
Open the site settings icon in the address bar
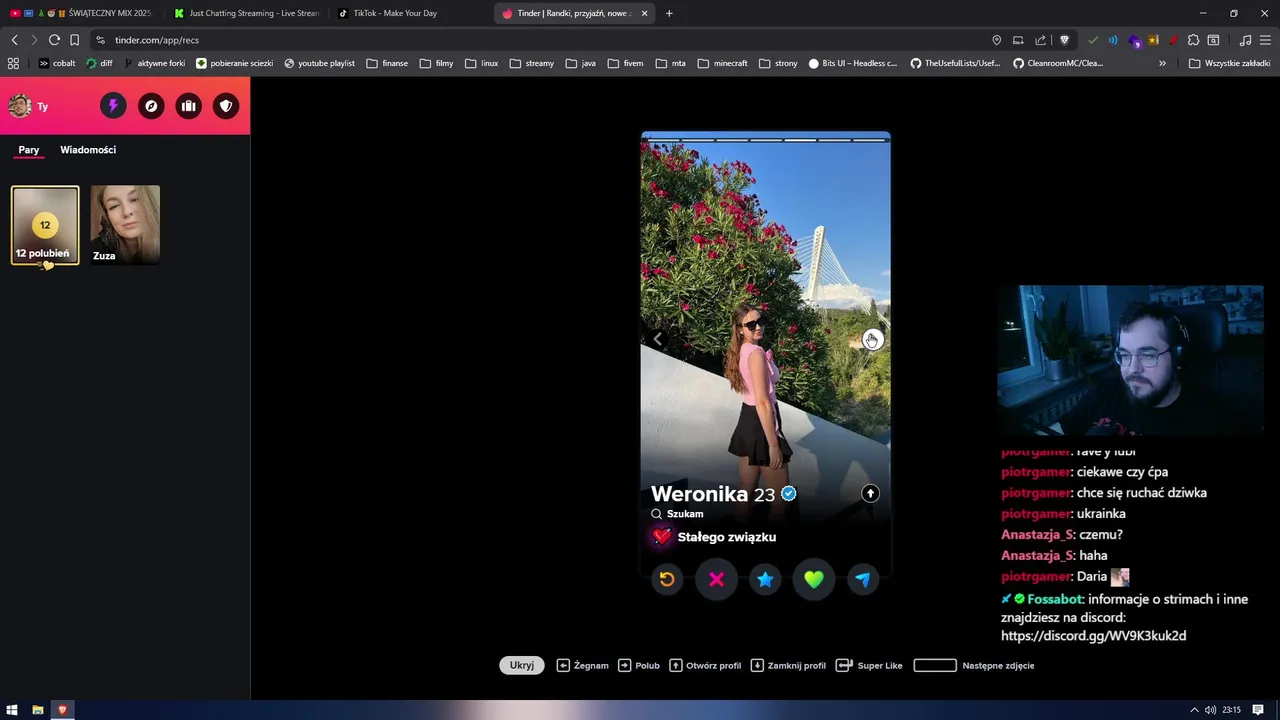[x=100, y=40]
